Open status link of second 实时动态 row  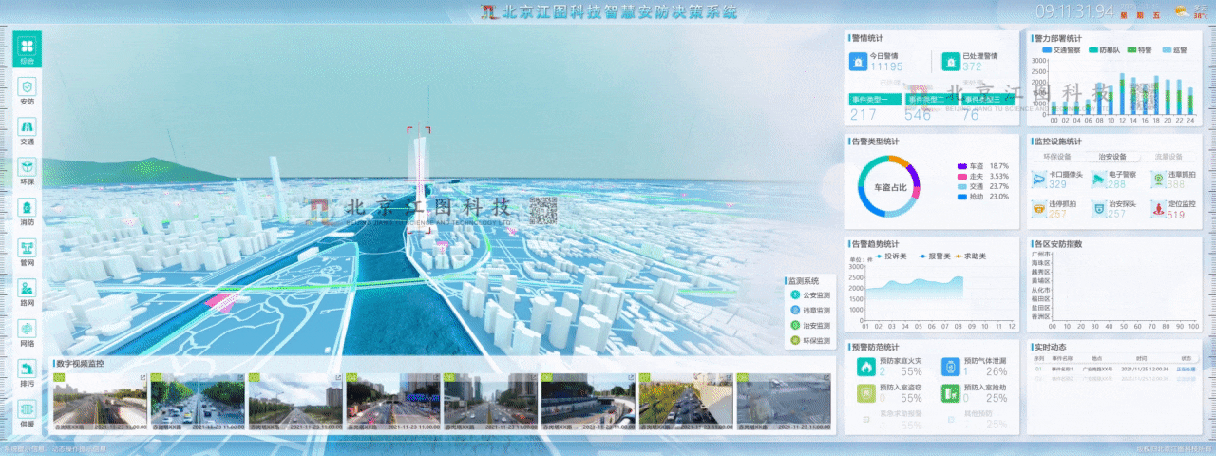click(1186, 379)
